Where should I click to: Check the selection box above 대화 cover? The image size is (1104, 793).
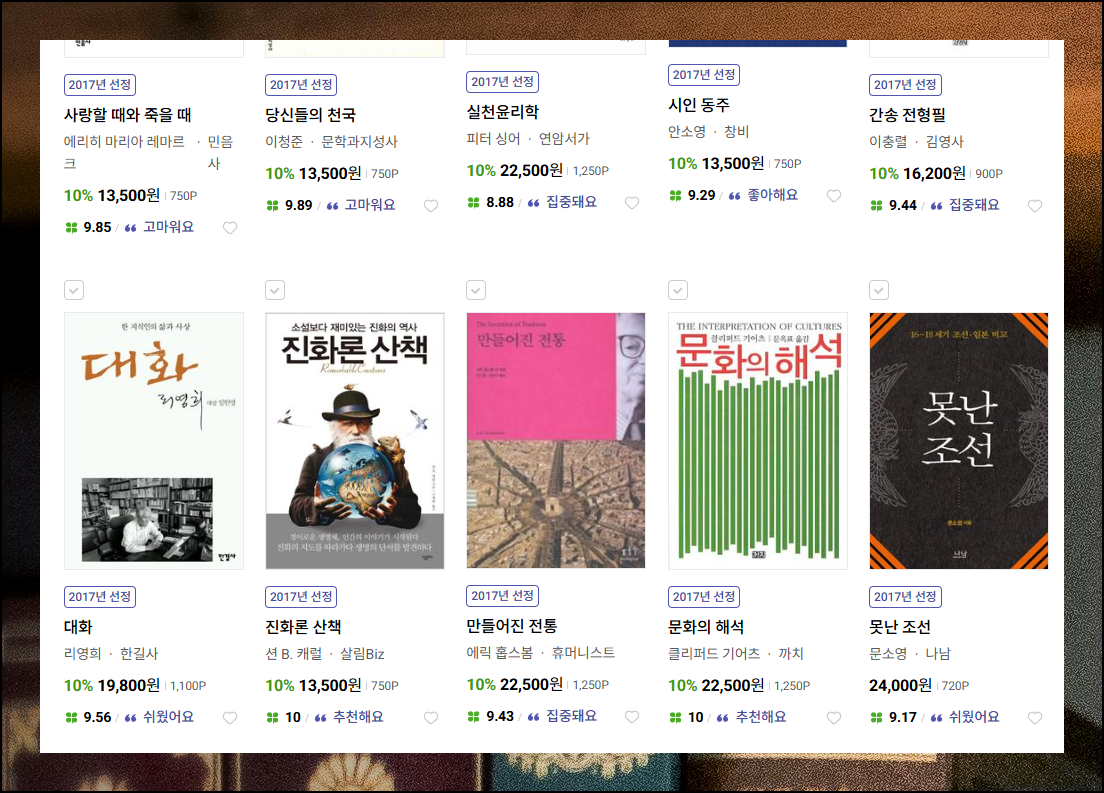pos(74,290)
